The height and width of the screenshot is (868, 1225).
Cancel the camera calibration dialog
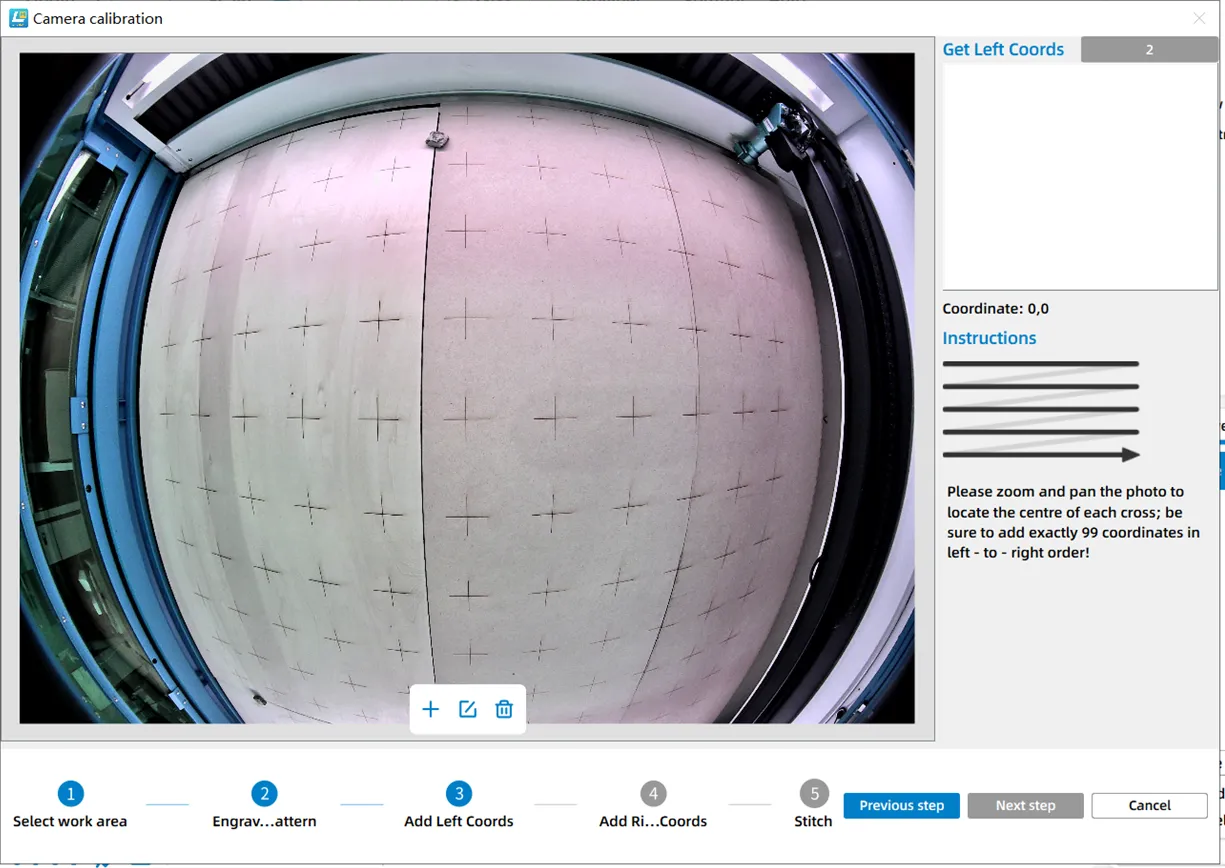pos(1149,806)
